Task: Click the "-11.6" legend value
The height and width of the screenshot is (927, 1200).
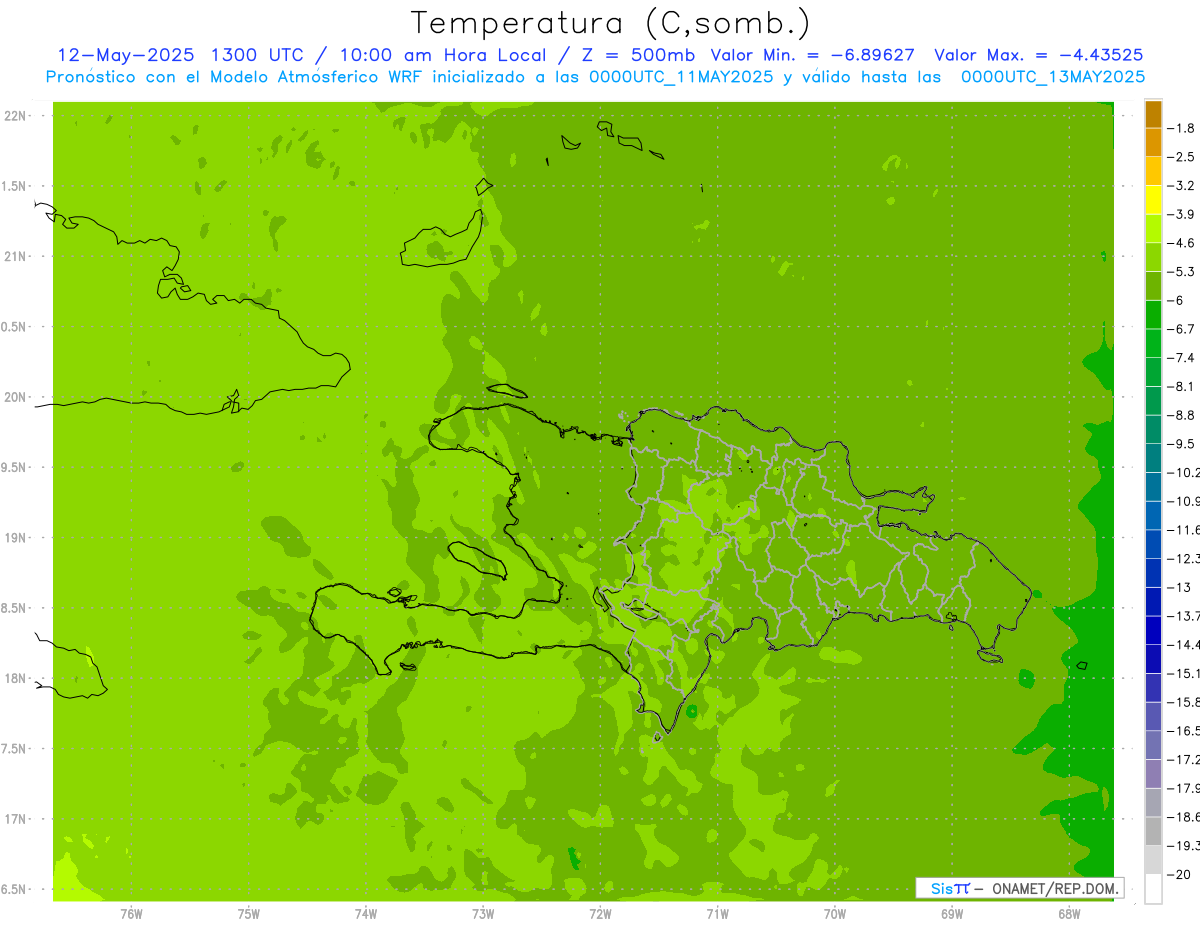Action: [1184, 529]
